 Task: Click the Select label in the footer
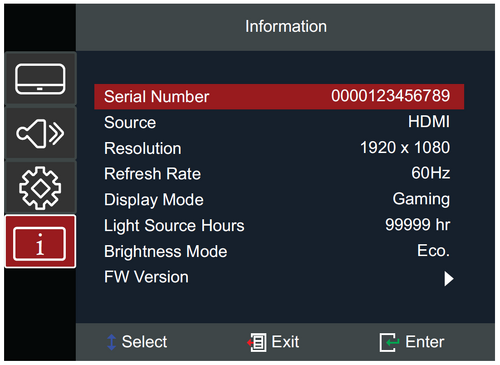[144, 342]
